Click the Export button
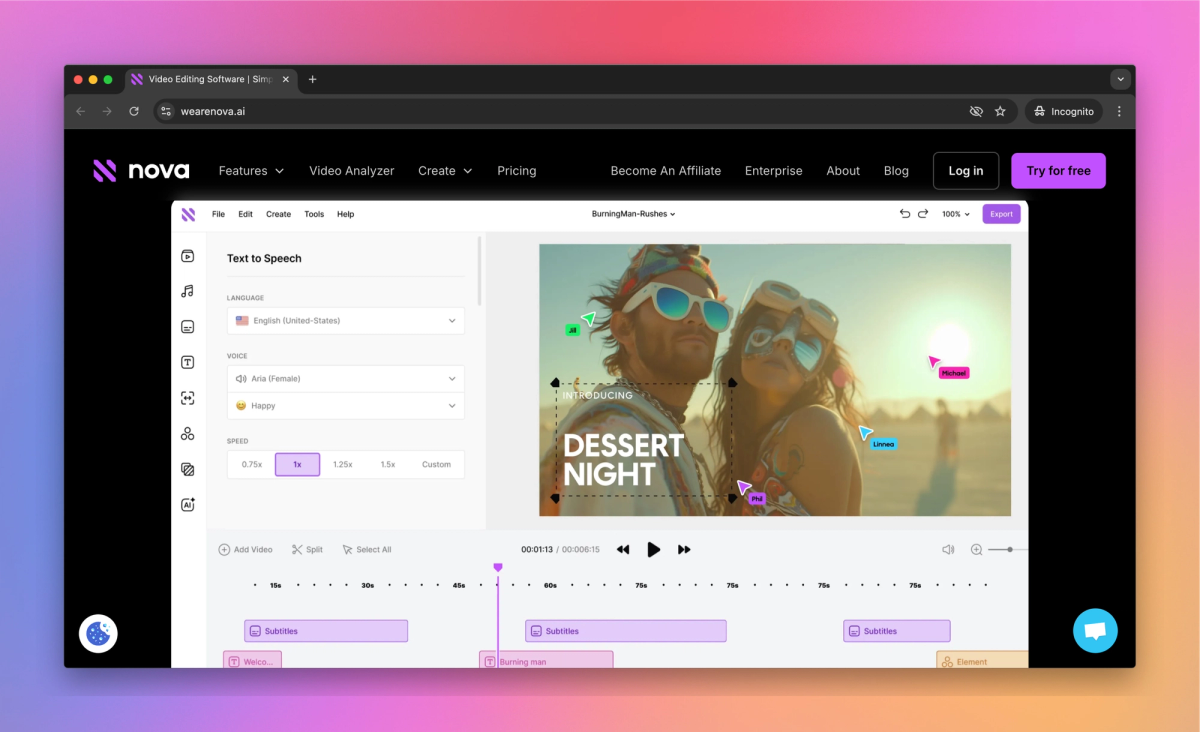The width and height of the screenshot is (1200, 732). 1001,214
